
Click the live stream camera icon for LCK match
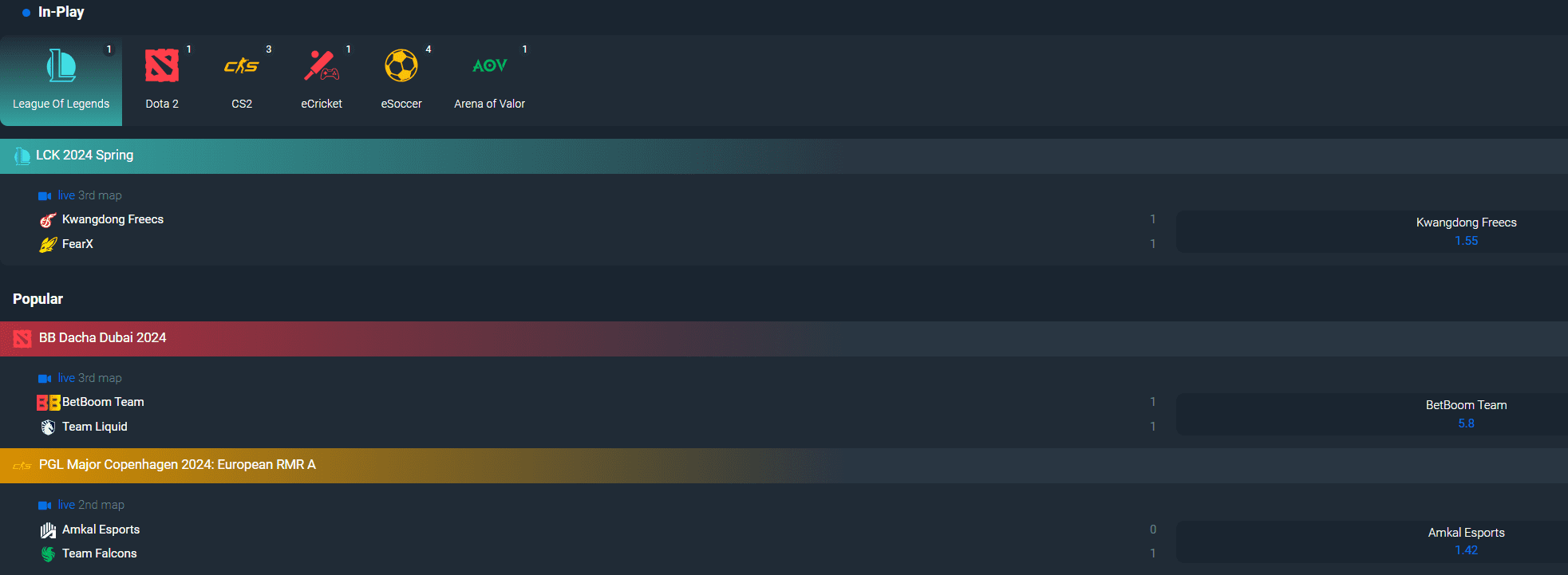coord(45,196)
